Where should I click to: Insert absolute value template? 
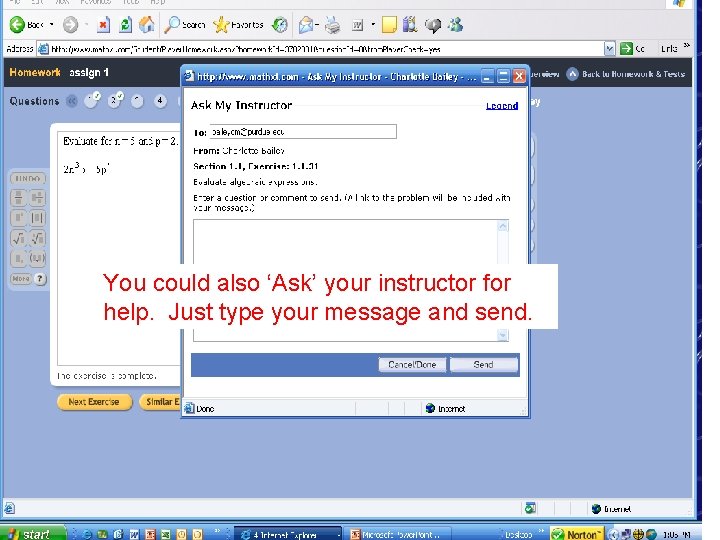[x=38, y=218]
